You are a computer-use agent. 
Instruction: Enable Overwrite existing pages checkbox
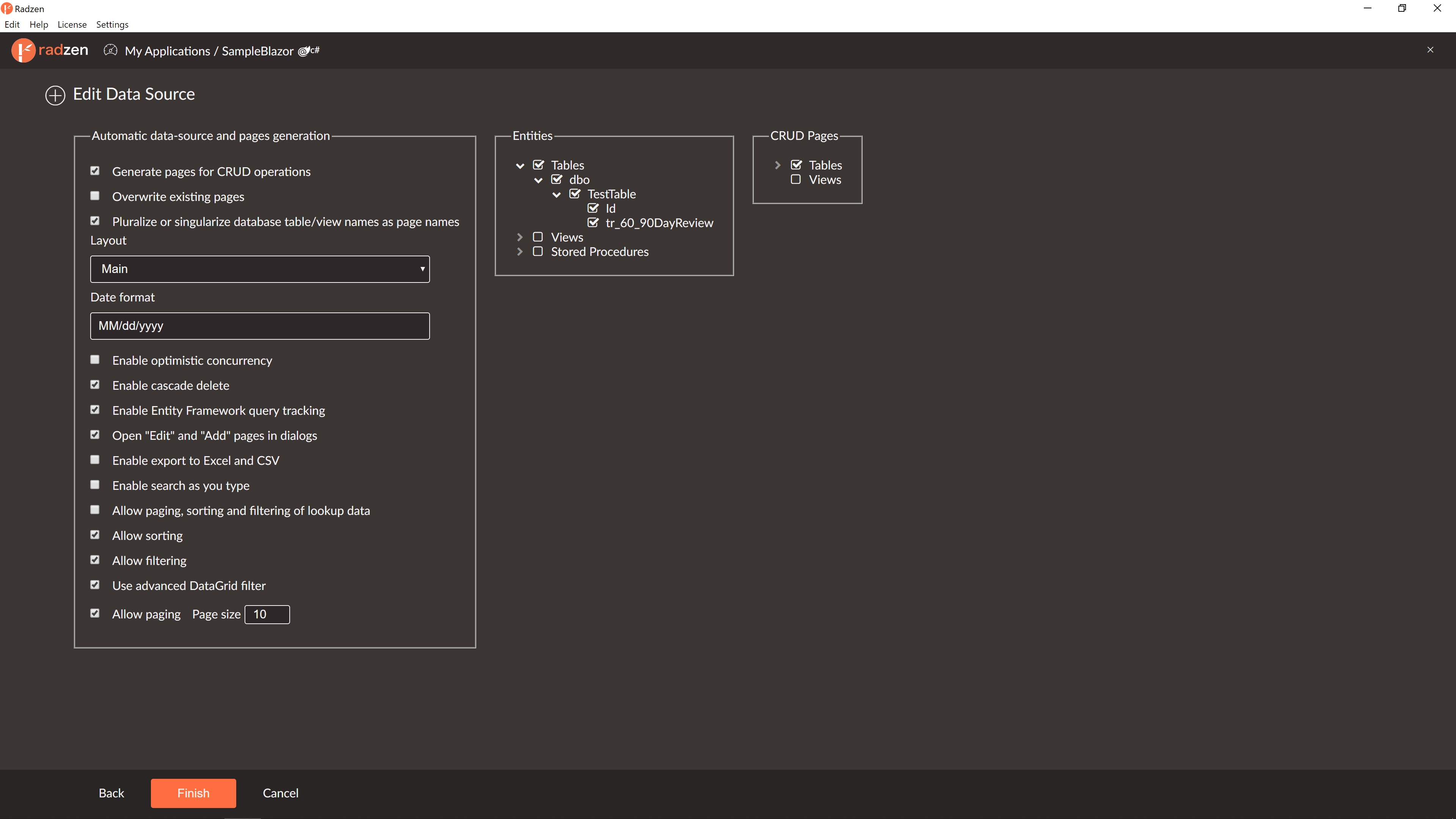point(95,196)
